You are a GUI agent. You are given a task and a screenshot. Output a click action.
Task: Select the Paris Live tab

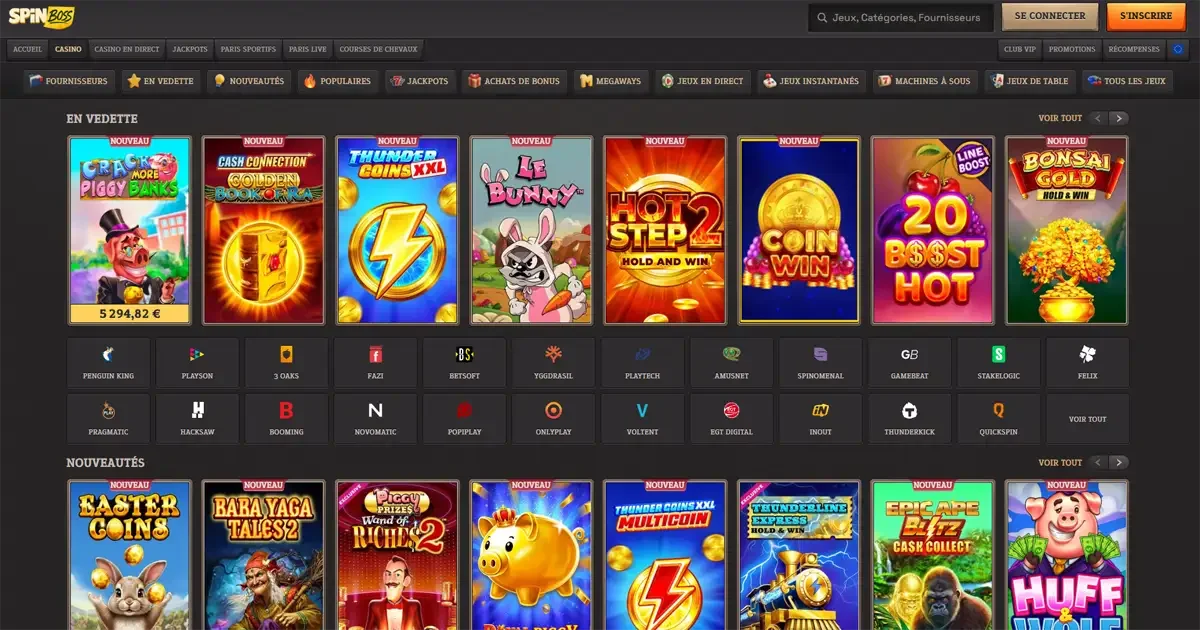pyautogui.click(x=308, y=49)
